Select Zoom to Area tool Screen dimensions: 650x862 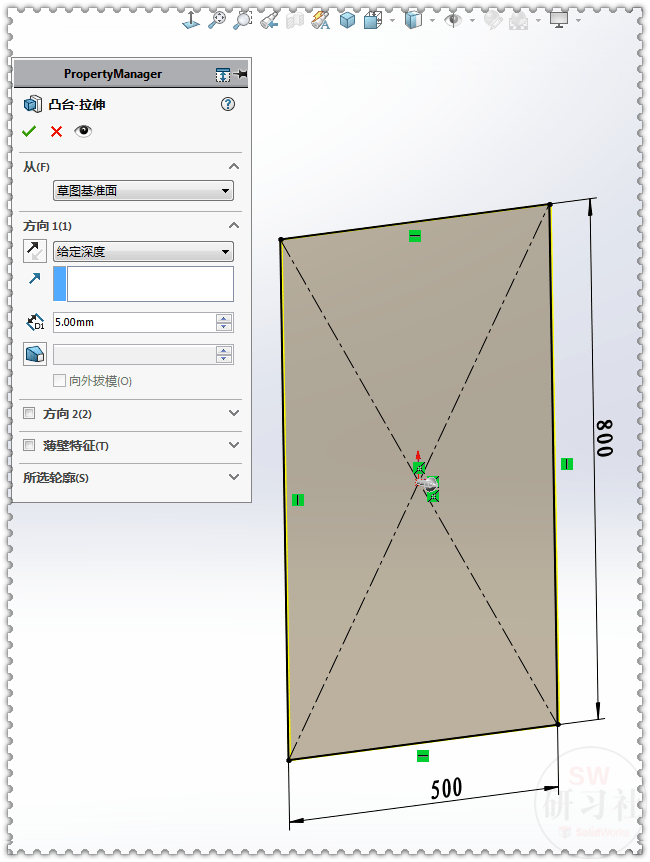(x=243, y=20)
